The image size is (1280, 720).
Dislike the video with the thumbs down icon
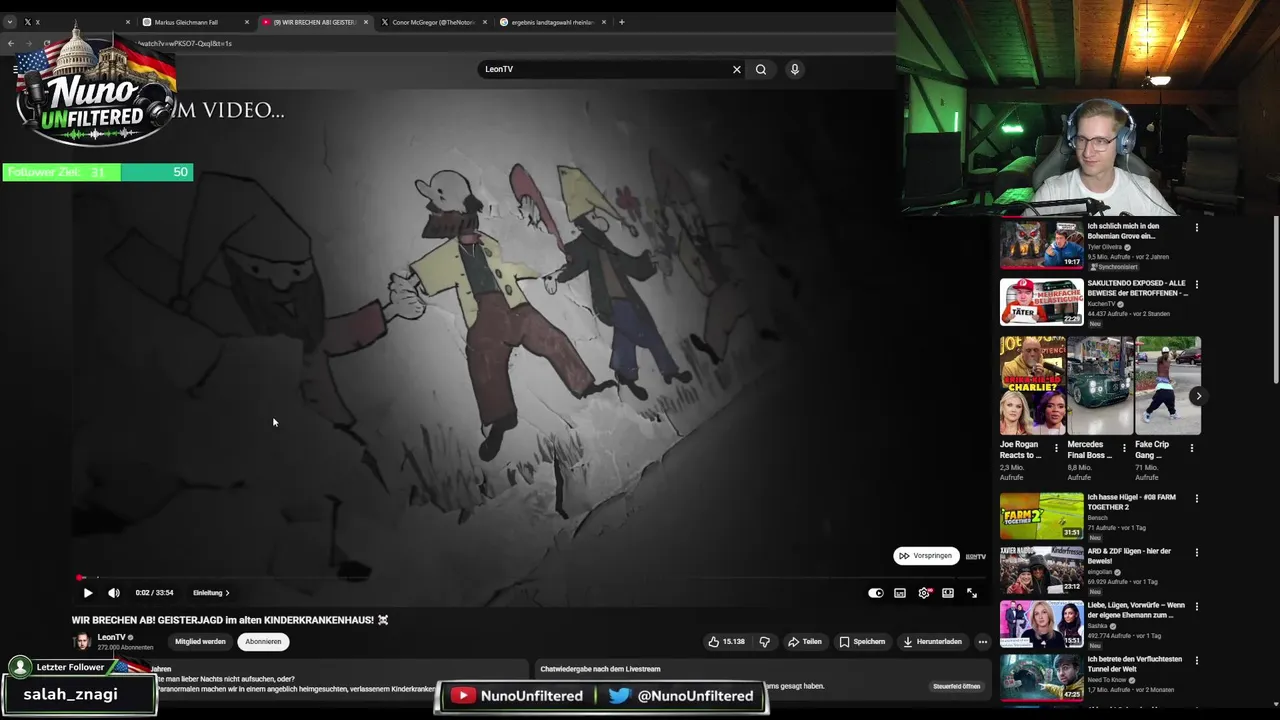pyautogui.click(x=765, y=642)
